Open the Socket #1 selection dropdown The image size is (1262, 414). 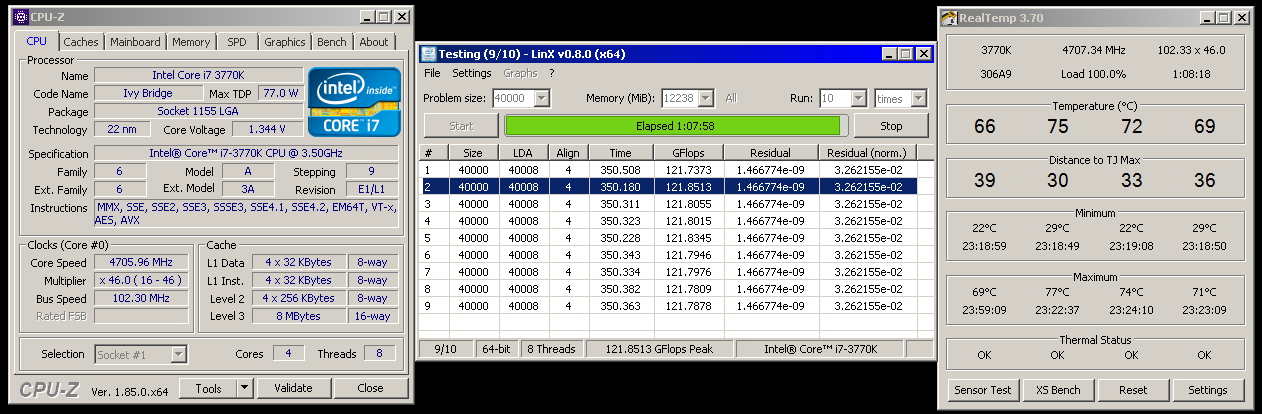pos(178,354)
